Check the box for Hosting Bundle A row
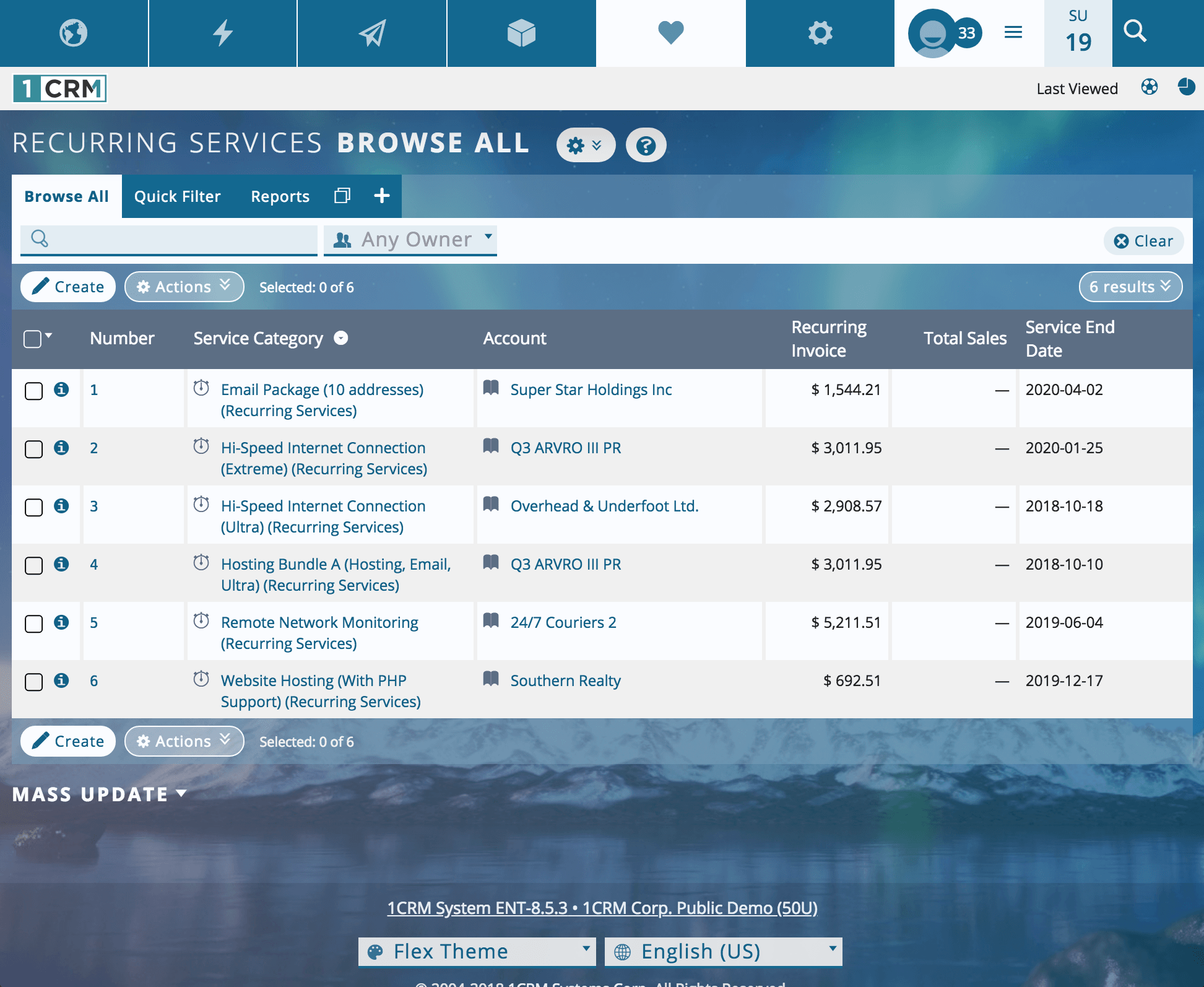Viewport: 1204px width, 987px height. (33, 566)
